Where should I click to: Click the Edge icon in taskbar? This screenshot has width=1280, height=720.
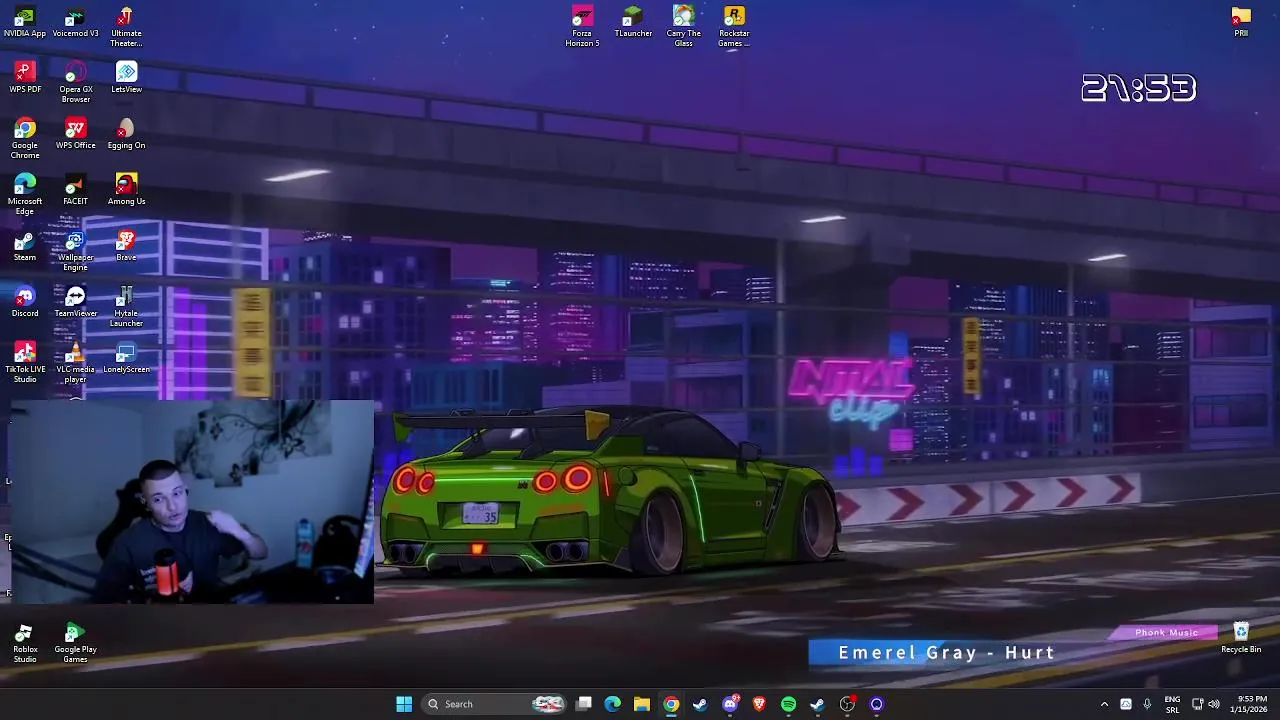[613, 704]
